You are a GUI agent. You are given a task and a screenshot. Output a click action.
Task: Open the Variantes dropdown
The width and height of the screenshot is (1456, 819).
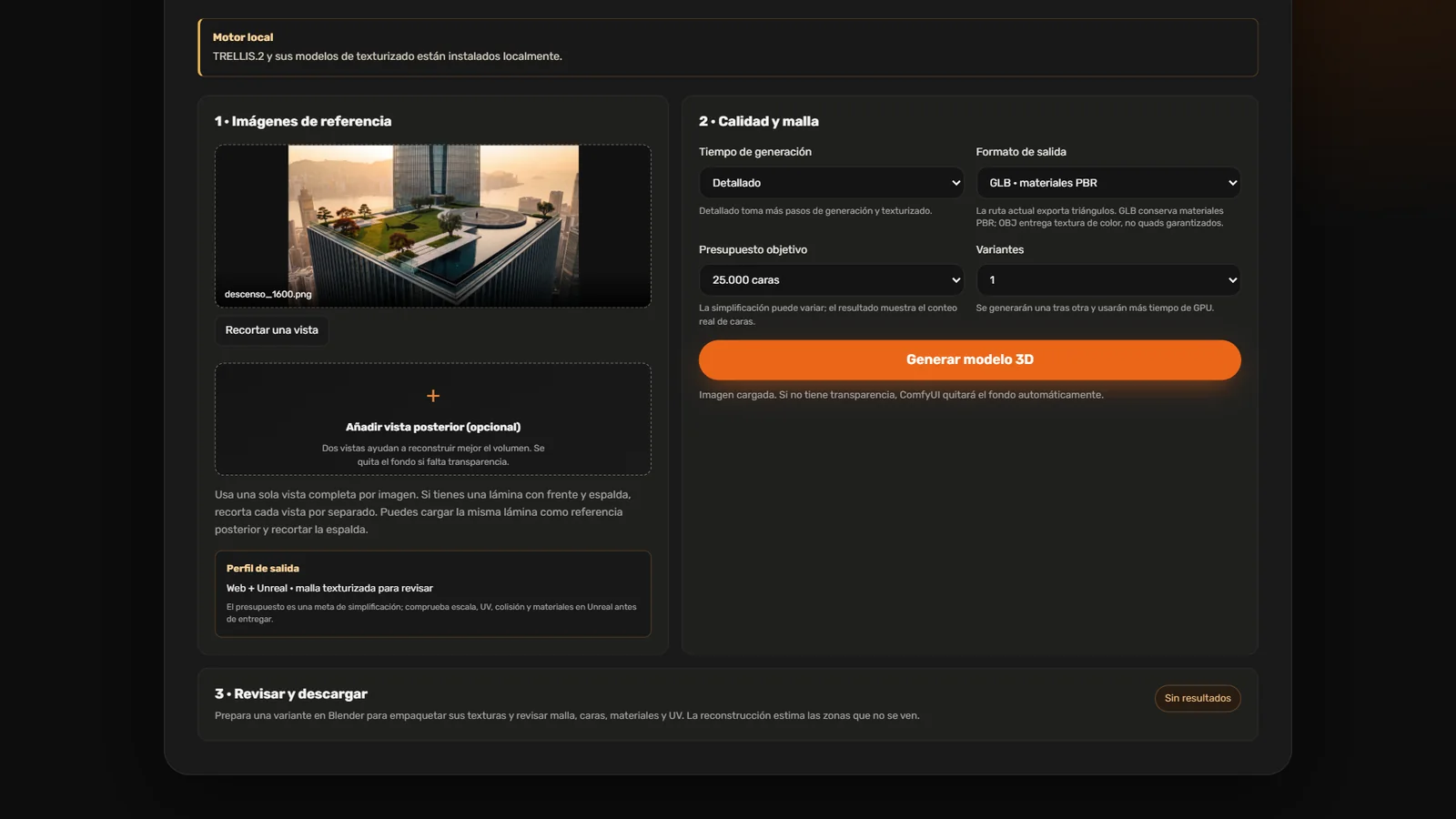(1108, 280)
